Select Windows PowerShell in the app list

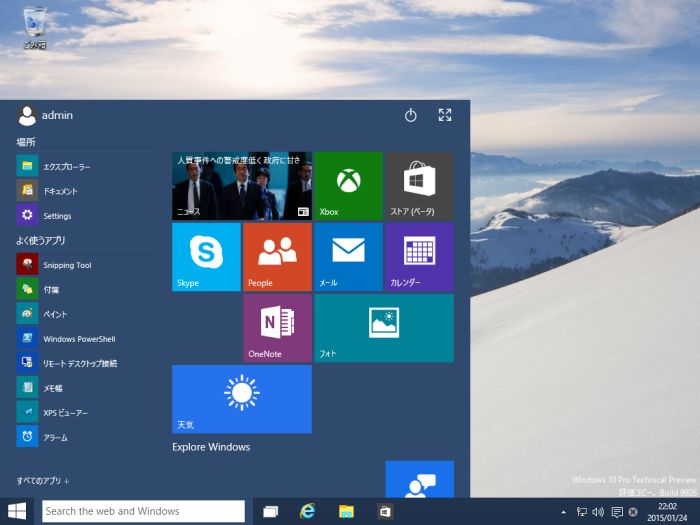click(78, 339)
